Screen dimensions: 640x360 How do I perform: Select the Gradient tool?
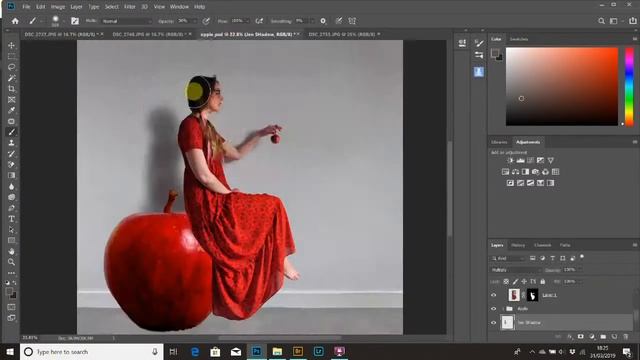[11, 176]
